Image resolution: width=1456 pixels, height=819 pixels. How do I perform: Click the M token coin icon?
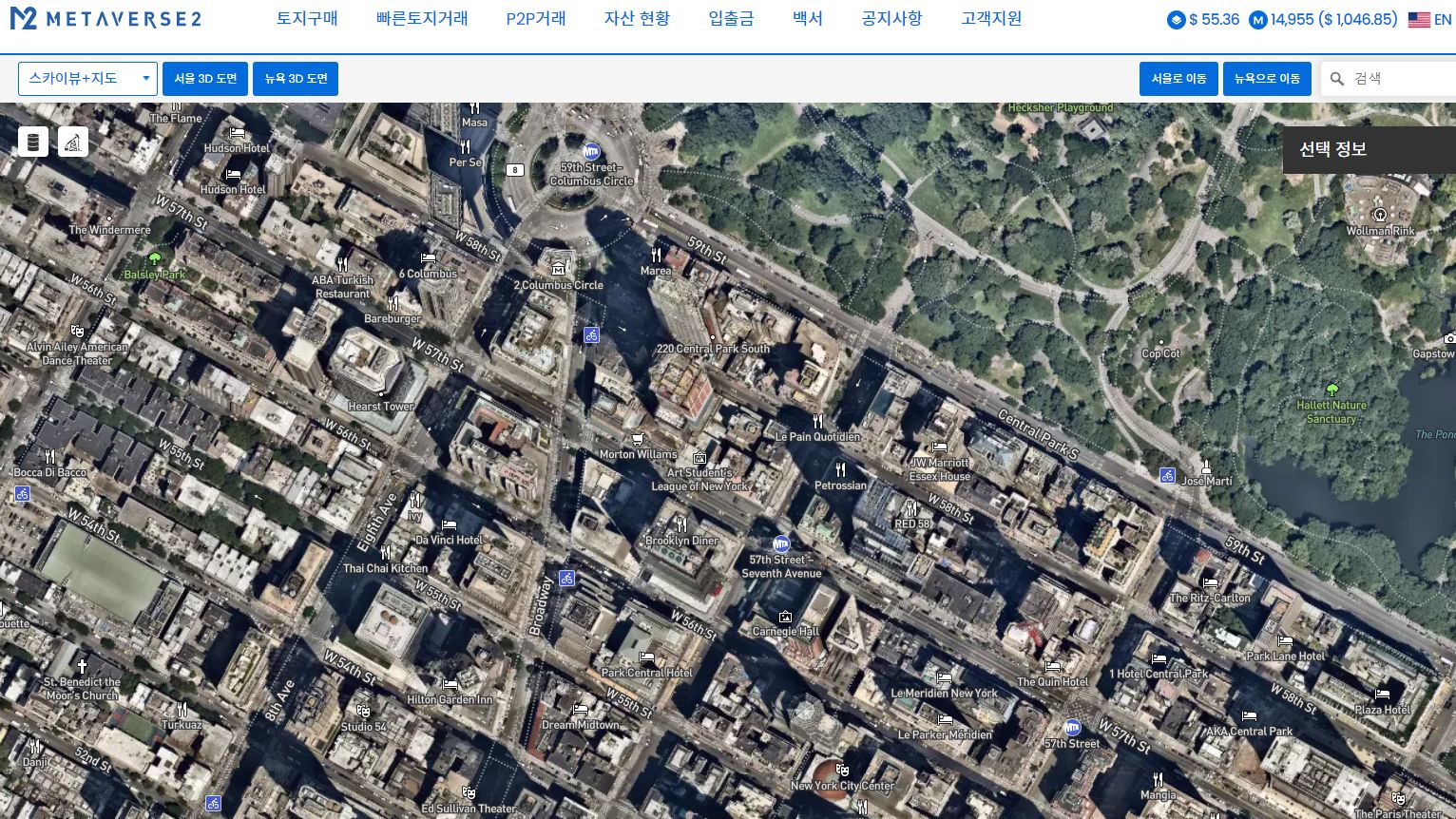(1258, 19)
